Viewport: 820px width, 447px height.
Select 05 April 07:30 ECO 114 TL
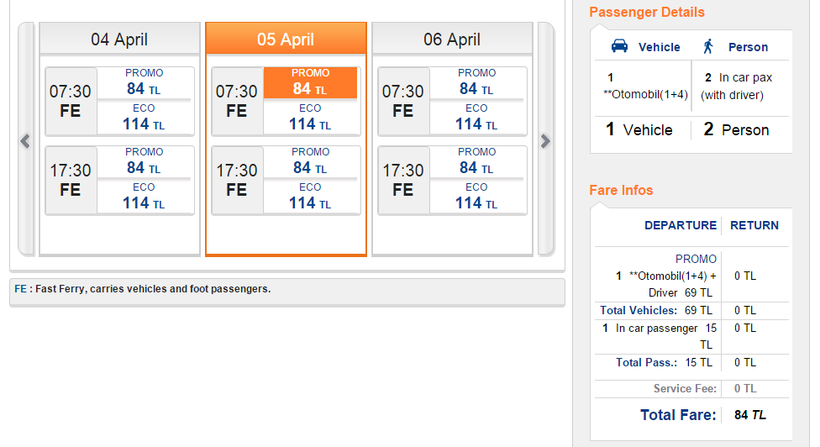(310, 118)
